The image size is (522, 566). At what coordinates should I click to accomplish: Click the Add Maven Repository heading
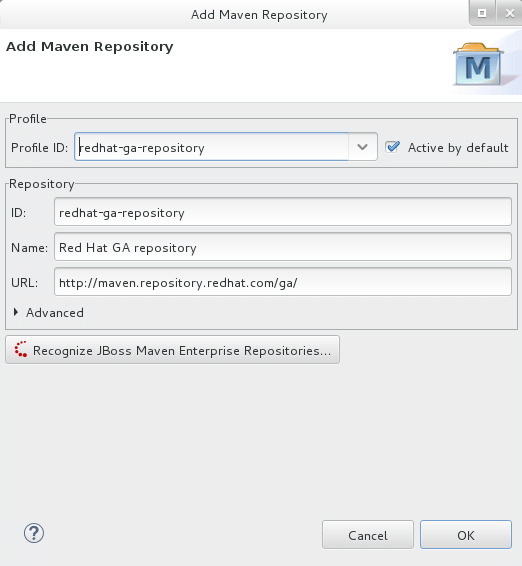[x=90, y=47]
